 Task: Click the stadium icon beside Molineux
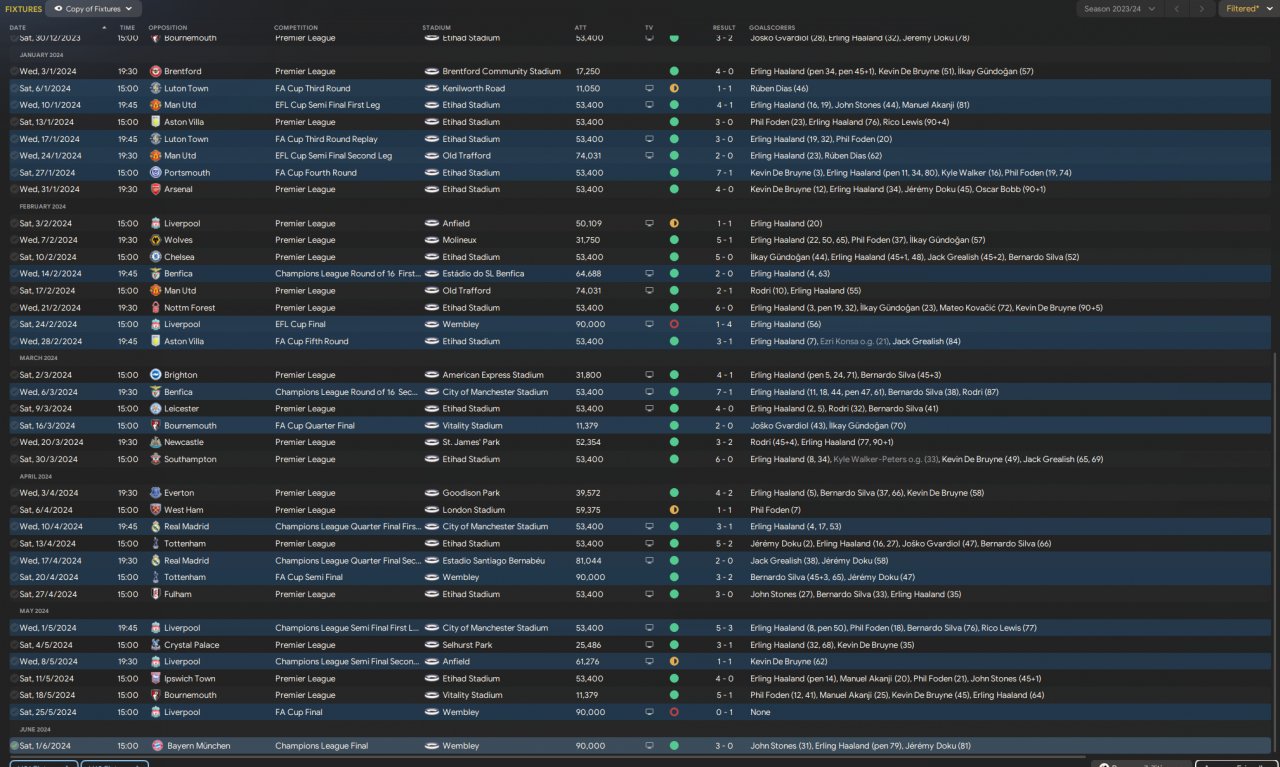(x=431, y=240)
